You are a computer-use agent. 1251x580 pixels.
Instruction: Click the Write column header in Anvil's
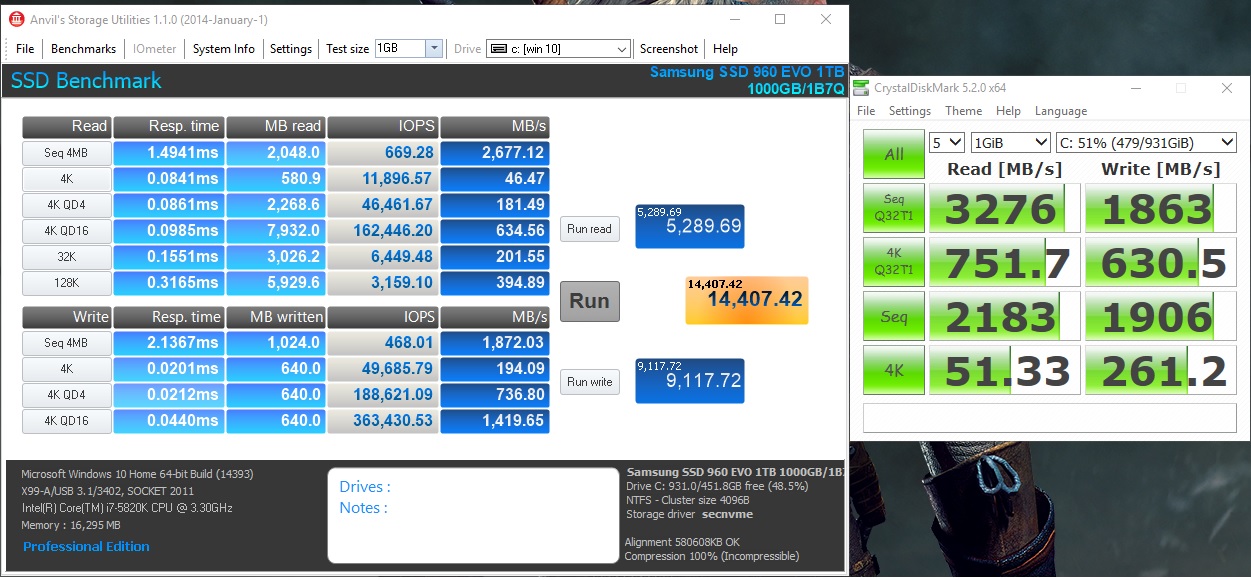(x=66, y=317)
